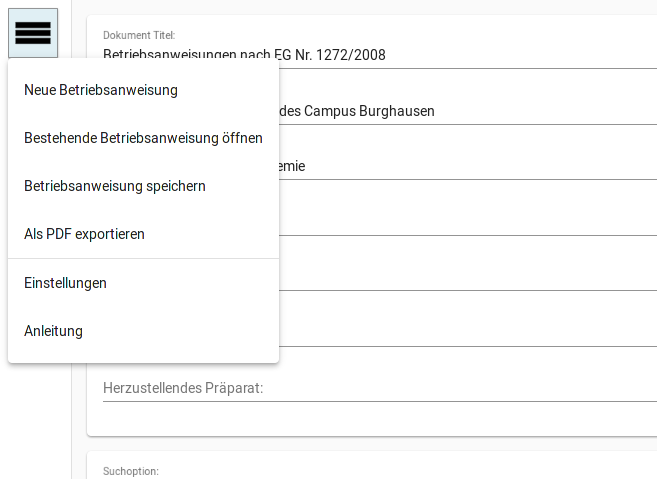This screenshot has width=657, height=479.
Task: Select Bestehende Betriebsanweisung öffnen
Action: (143, 138)
